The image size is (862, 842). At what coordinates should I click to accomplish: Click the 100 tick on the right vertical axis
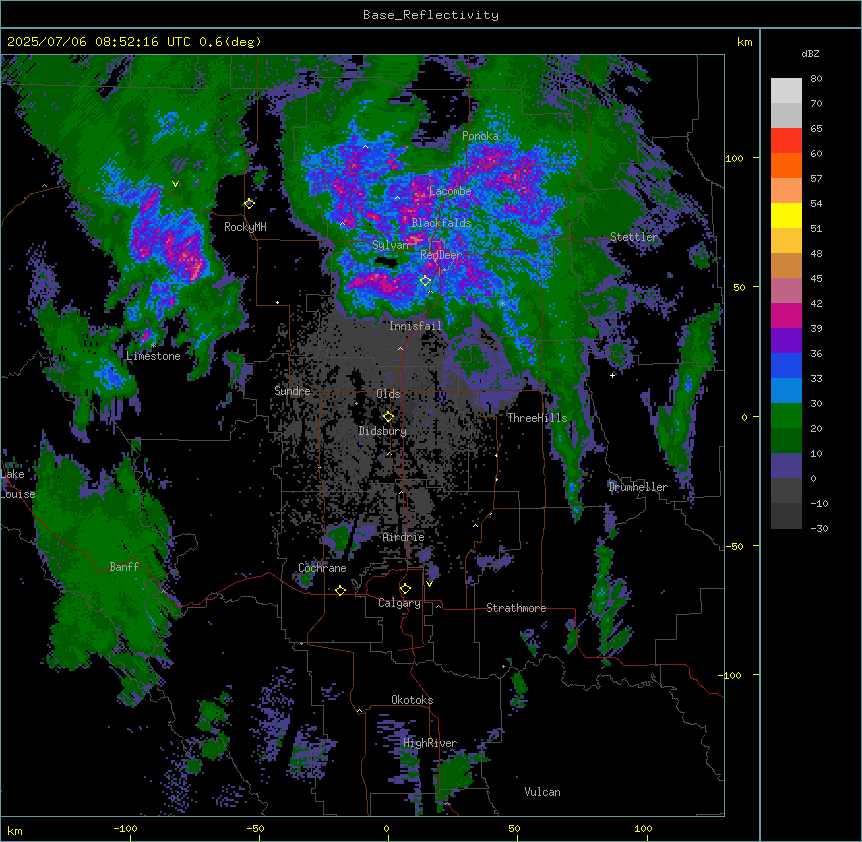[x=734, y=158]
